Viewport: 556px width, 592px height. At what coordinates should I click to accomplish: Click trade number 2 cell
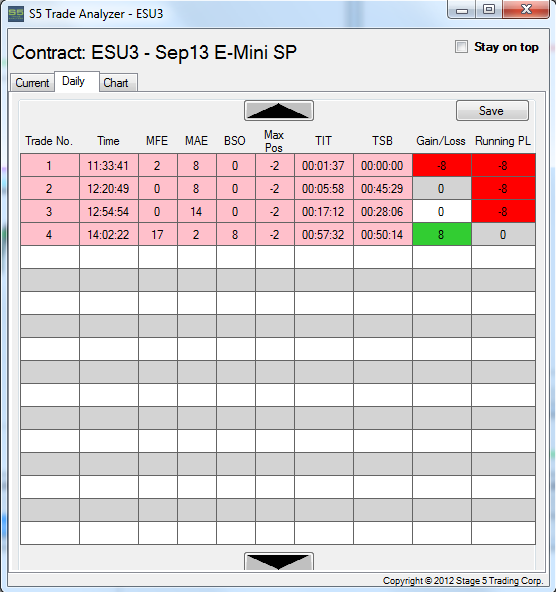[x=50, y=188]
